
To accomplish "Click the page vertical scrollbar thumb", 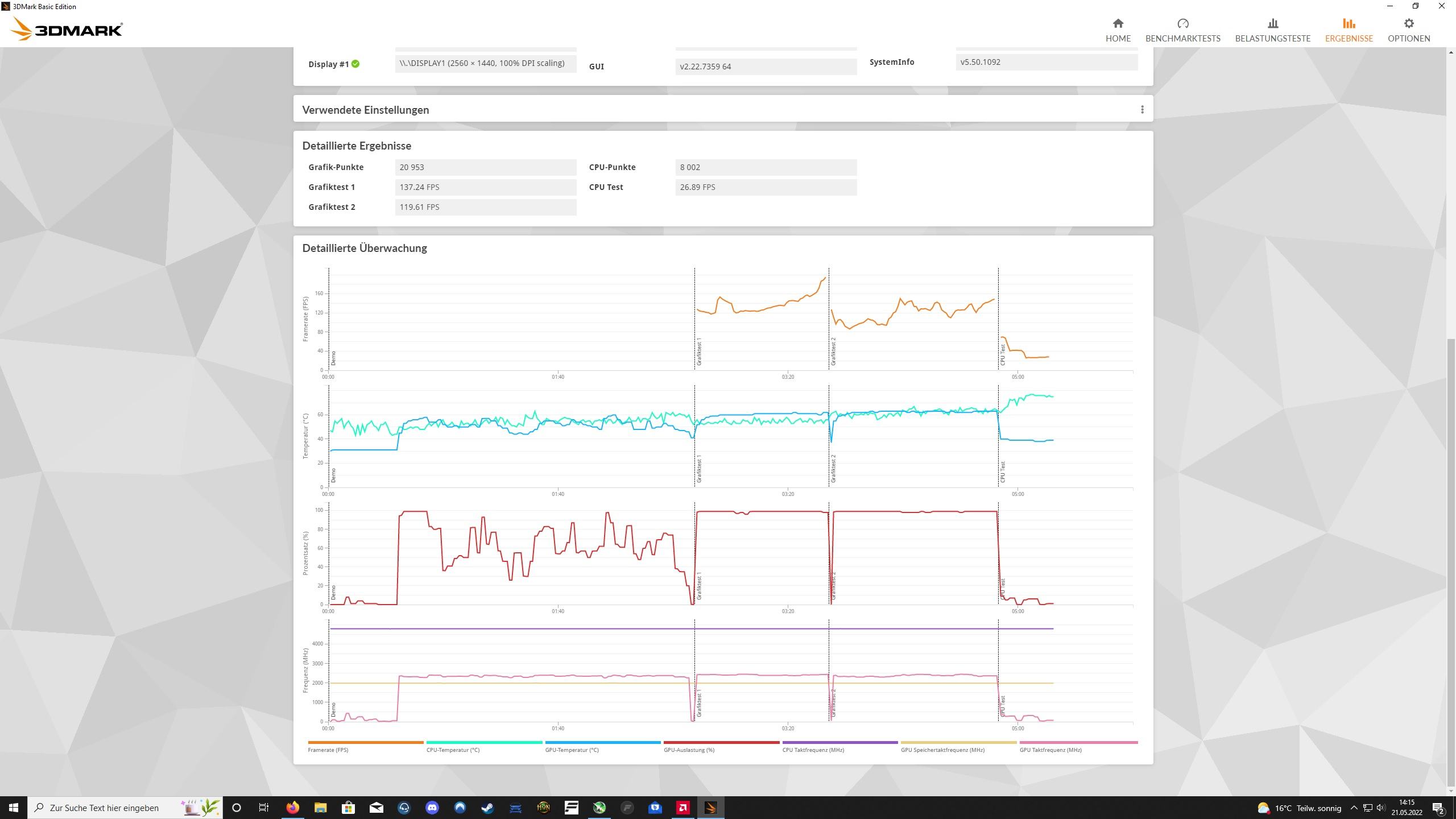I will pyautogui.click(x=1451, y=562).
